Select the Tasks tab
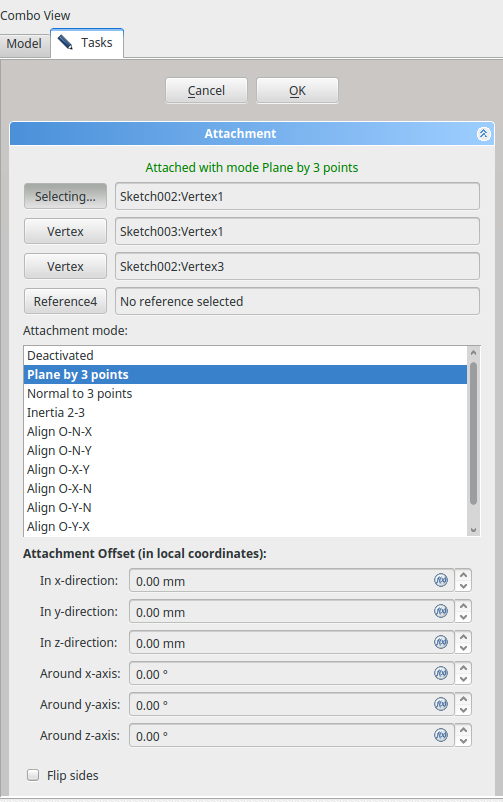 pyautogui.click(x=86, y=42)
